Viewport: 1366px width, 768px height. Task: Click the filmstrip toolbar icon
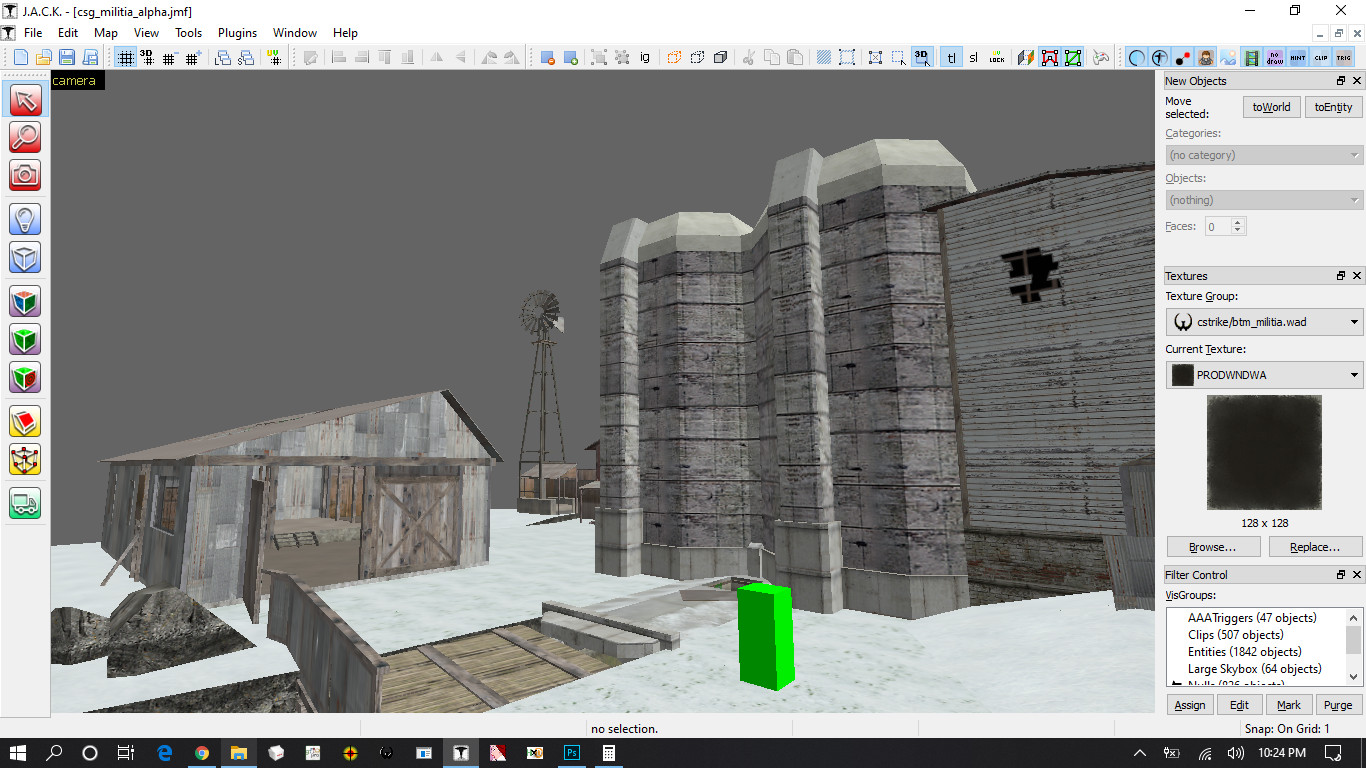[x=1252, y=58]
